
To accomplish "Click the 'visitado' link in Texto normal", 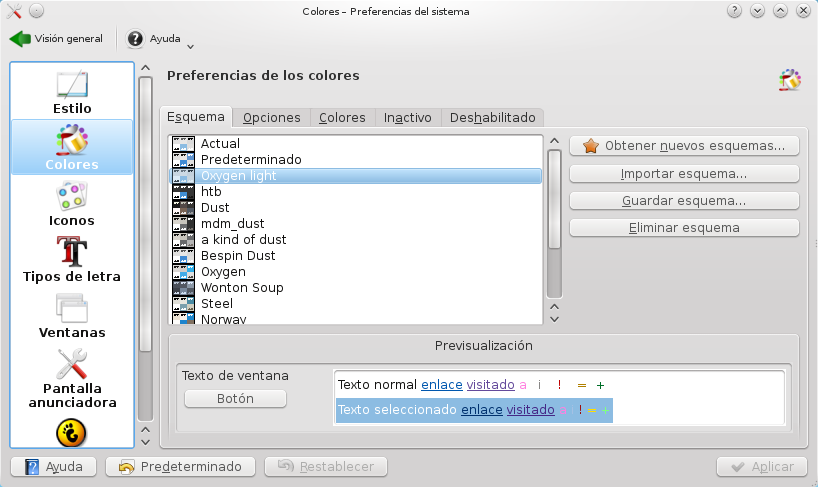I will pyautogui.click(x=490, y=385).
